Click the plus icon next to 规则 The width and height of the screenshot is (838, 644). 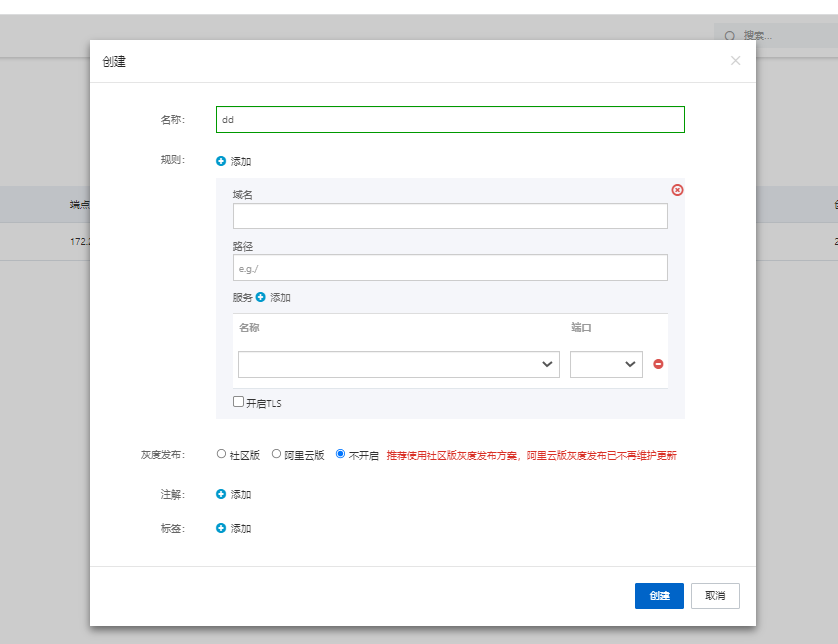click(221, 161)
